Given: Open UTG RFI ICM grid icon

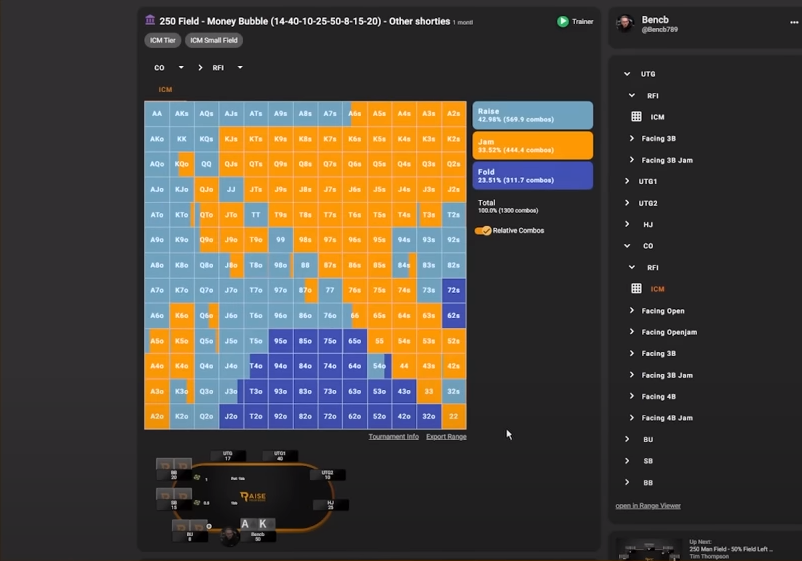Looking at the screenshot, I should tap(636, 117).
